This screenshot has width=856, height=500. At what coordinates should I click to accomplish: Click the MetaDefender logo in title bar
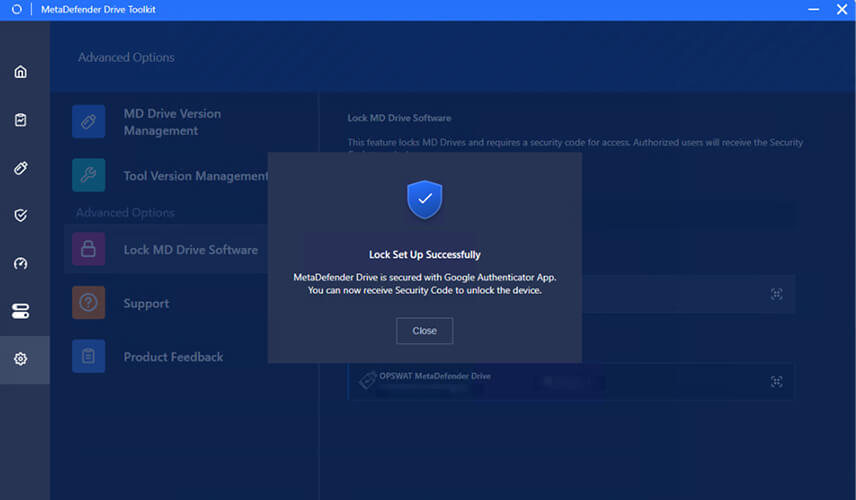click(17, 9)
